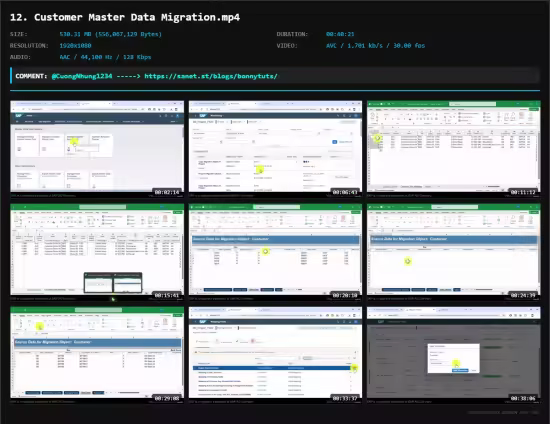Select the Excel thumbnail stamped 00:11:12
Screen dimensions: 550x424
coord(454,149)
